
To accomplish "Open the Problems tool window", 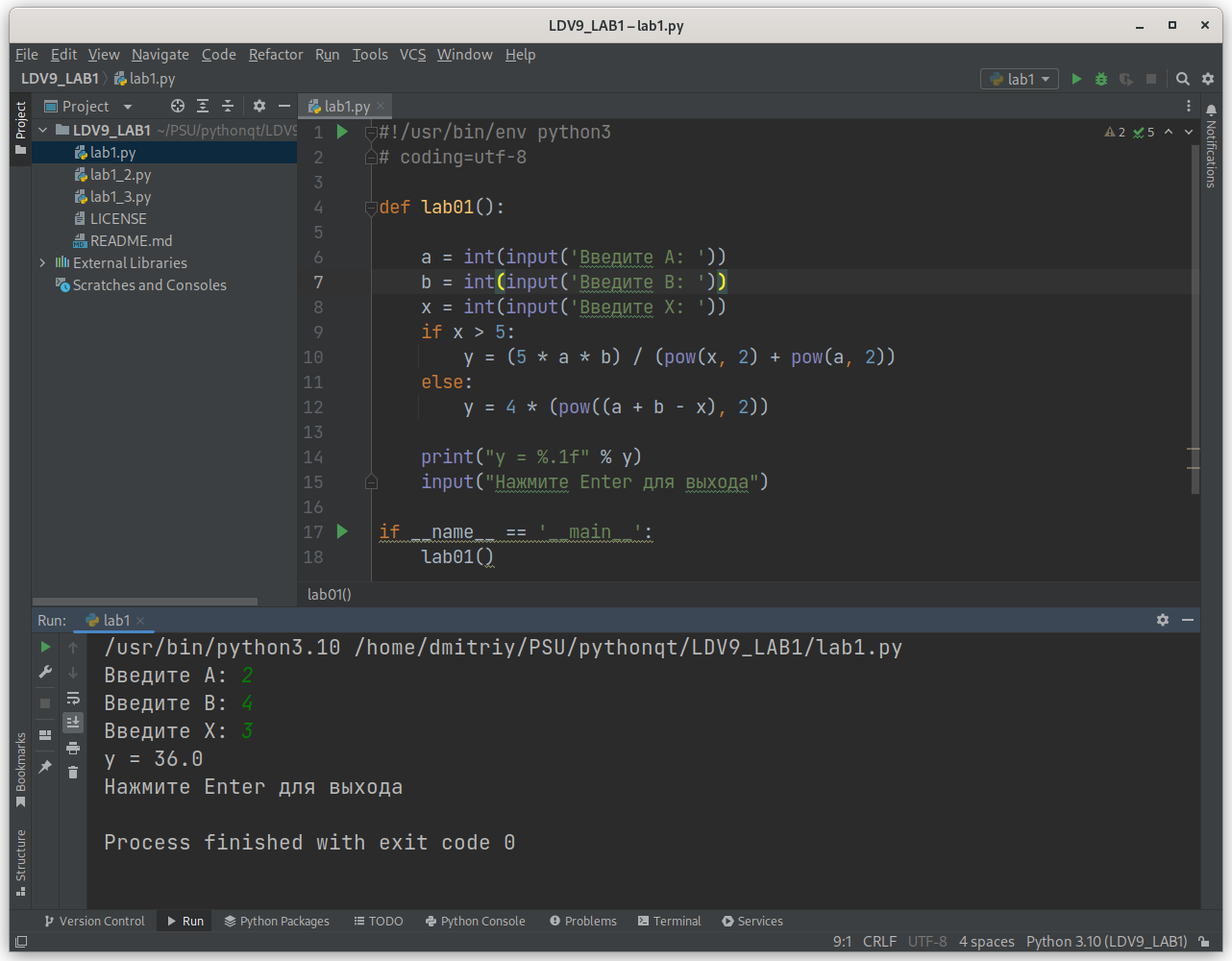I will pos(582,921).
